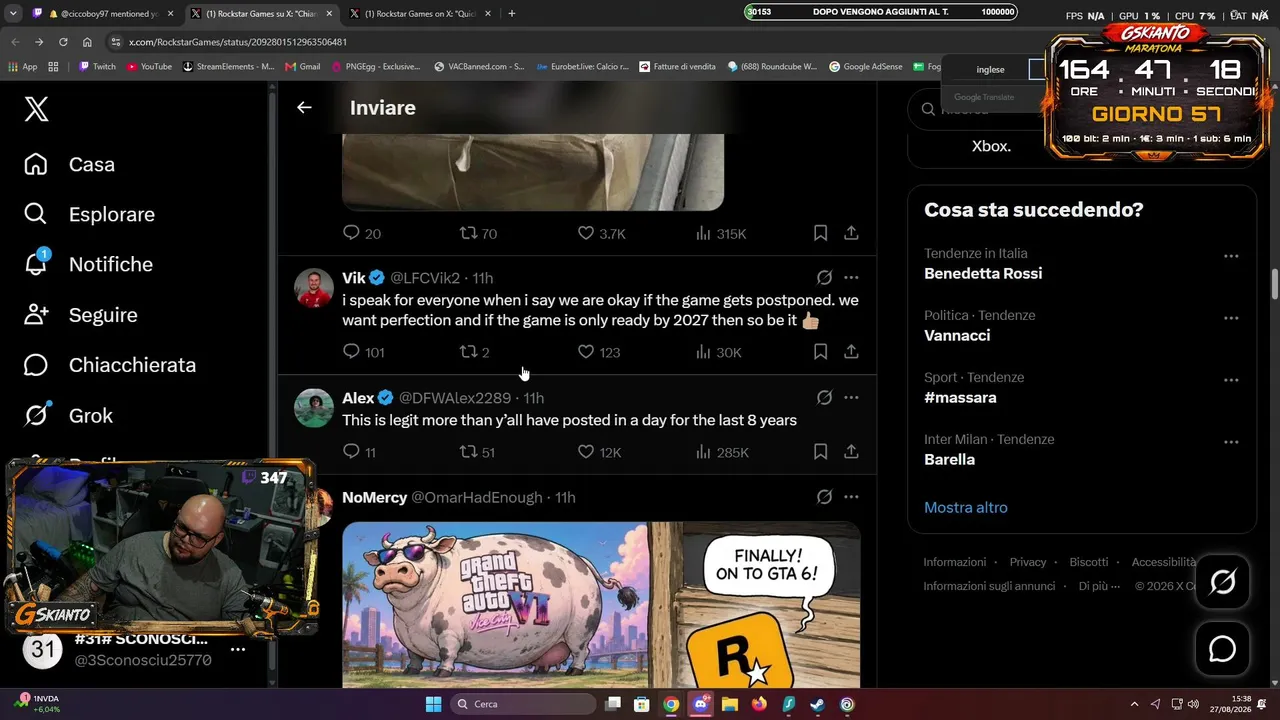
Task: Open the YouTube bookmark
Action: pyautogui.click(x=148, y=67)
